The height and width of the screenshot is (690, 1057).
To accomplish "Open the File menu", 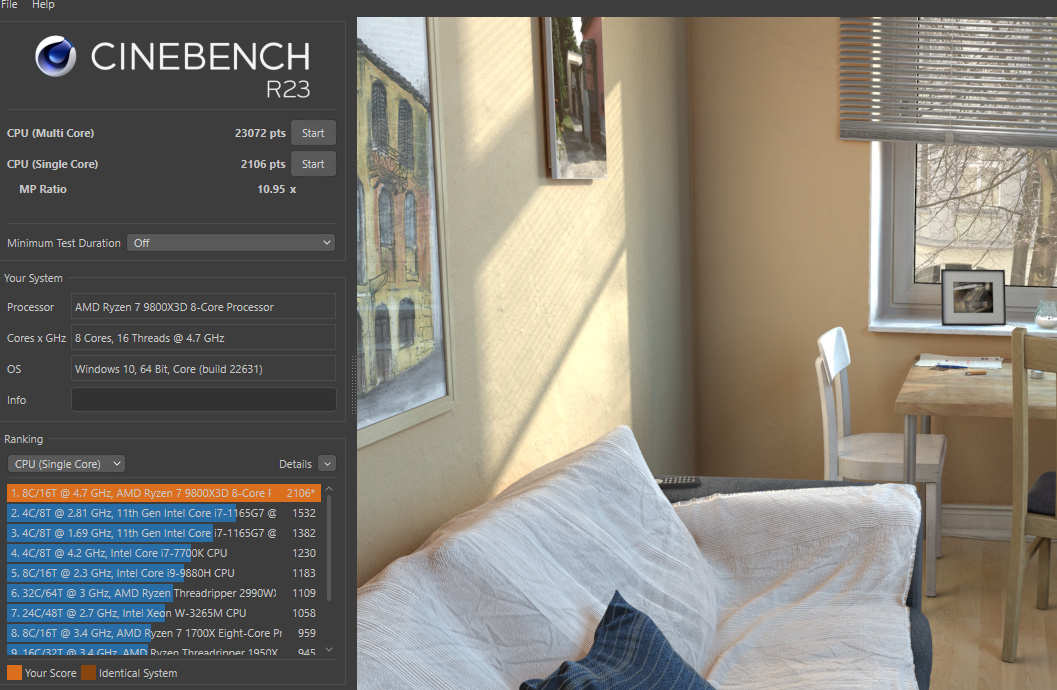I will pyautogui.click(x=9, y=4).
